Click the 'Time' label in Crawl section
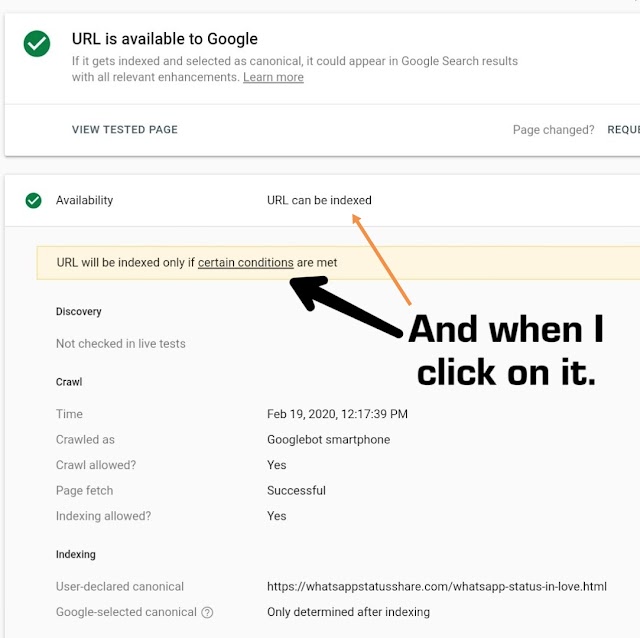The height and width of the screenshot is (638, 640). pyautogui.click(x=69, y=414)
